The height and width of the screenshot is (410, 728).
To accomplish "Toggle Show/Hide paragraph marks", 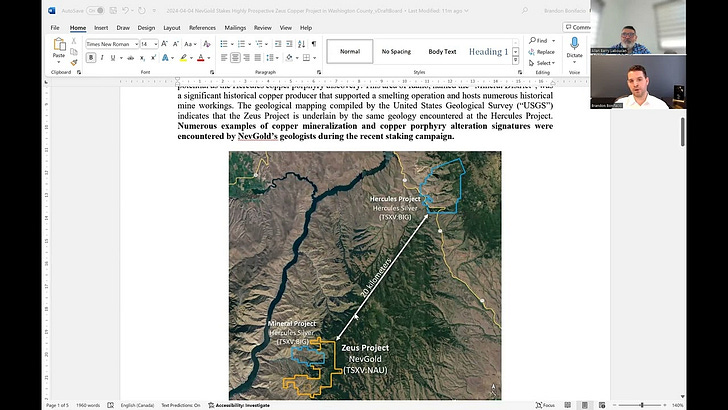I will tap(314, 44).
